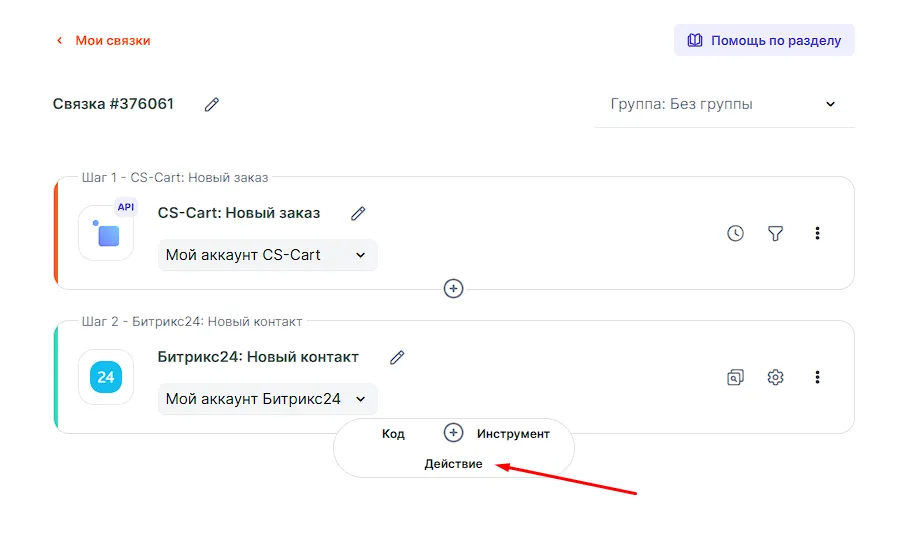Open the clock schedule icon in step 1

(x=735, y=233)
